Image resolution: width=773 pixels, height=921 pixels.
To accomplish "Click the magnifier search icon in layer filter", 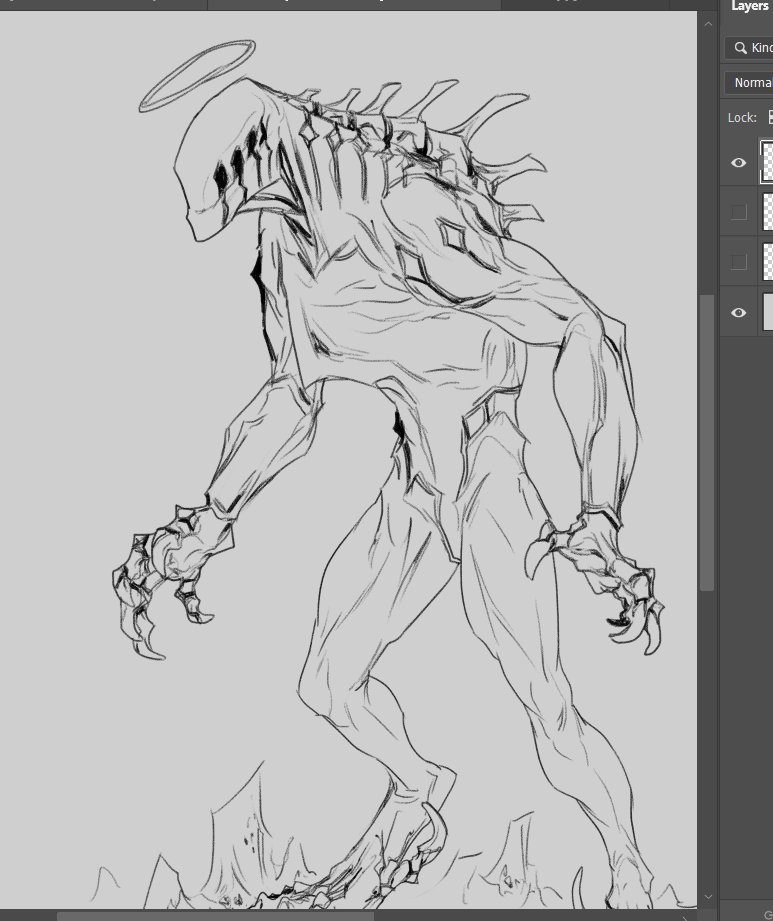I will [740, 48].
